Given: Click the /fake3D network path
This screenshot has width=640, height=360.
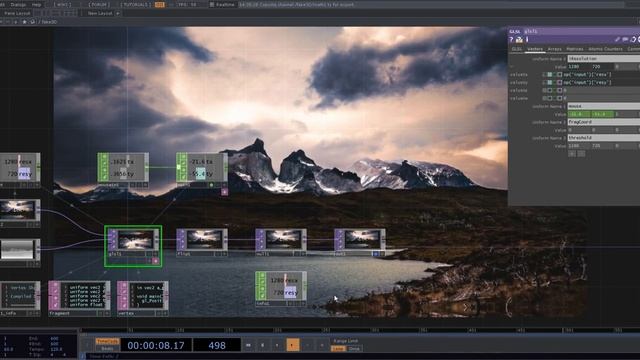Looking at the screenshot, I should coord(48,22).
